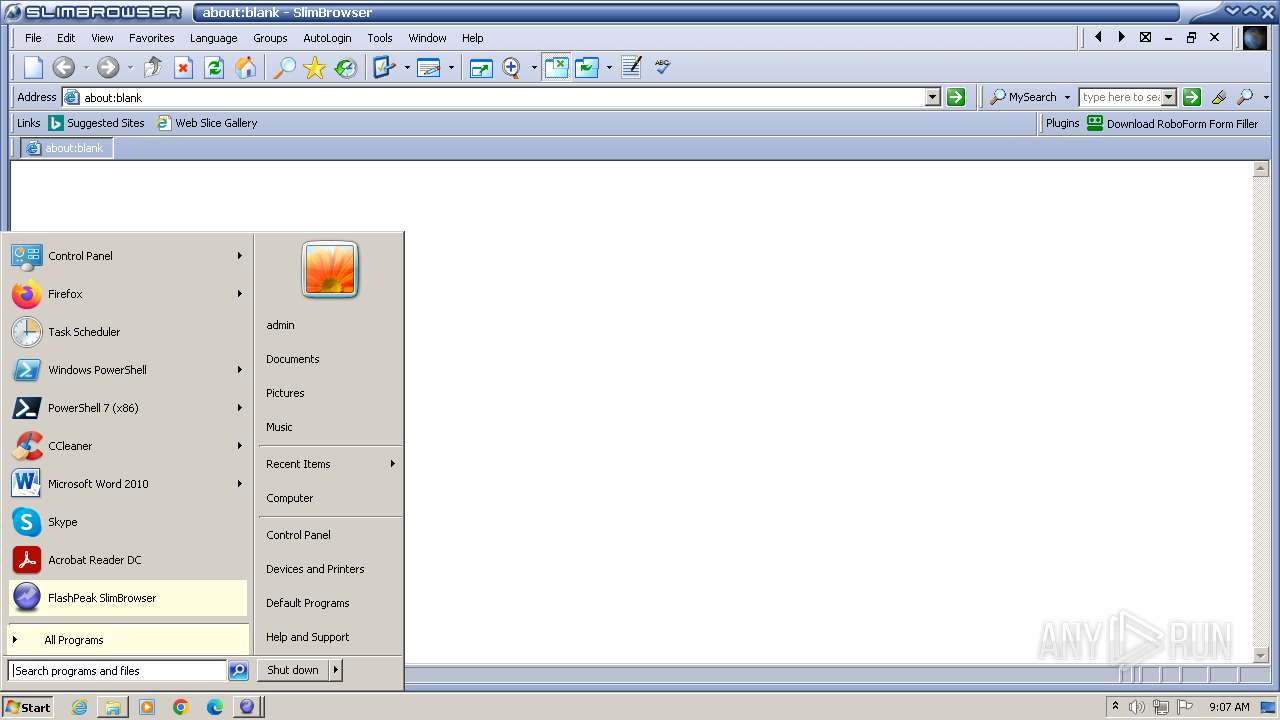Open the File menu
This screenshot has height=720, width=1280.
click(x=33, y=38)
